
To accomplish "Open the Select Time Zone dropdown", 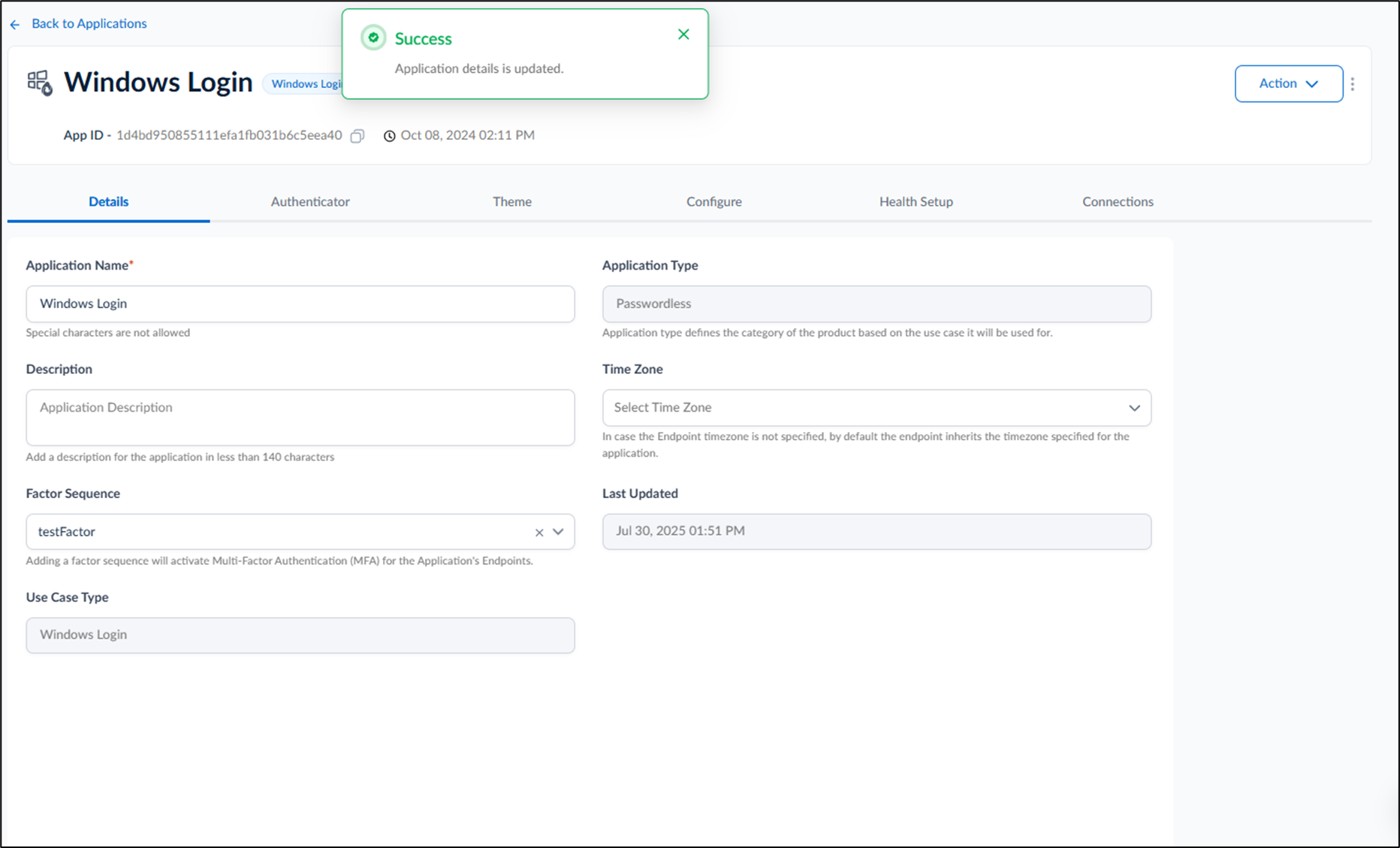I will (877, 408).
